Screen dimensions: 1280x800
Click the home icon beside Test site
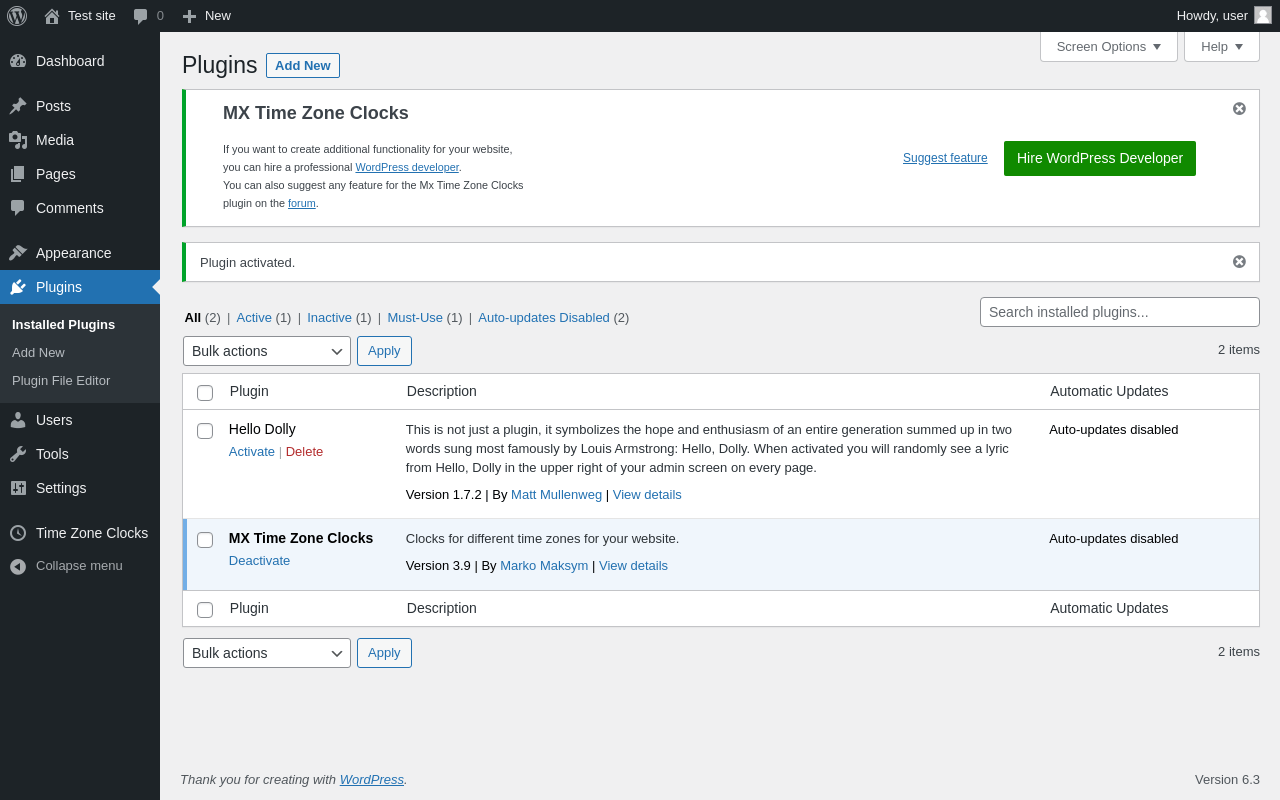[x=52, y=16]
